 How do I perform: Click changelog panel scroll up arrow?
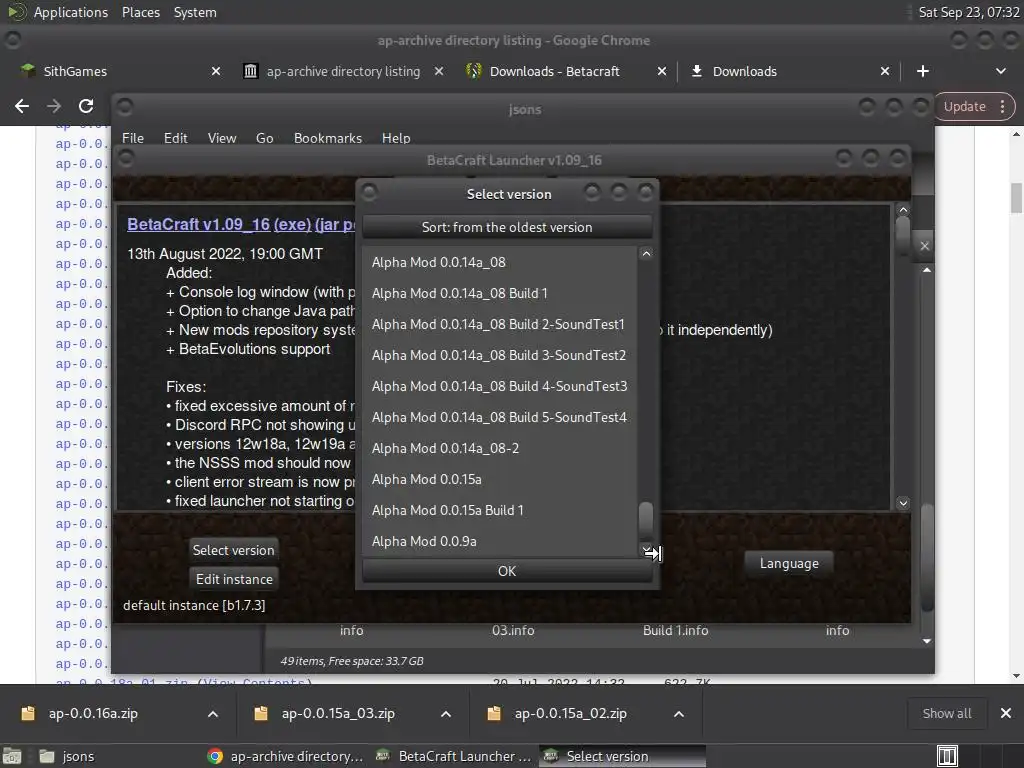pos(903,210)
